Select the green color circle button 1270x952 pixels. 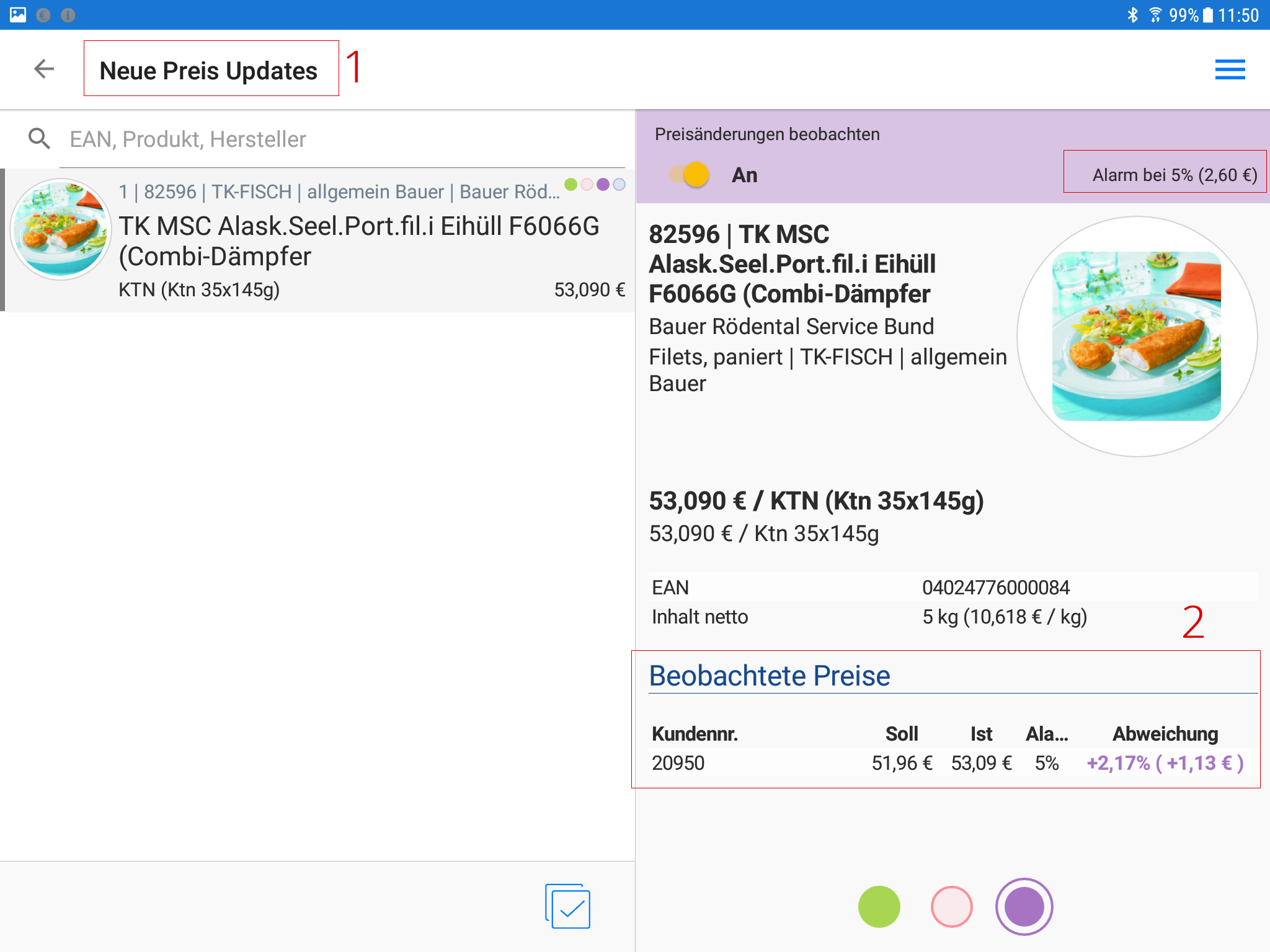click(x=879, y=907)
